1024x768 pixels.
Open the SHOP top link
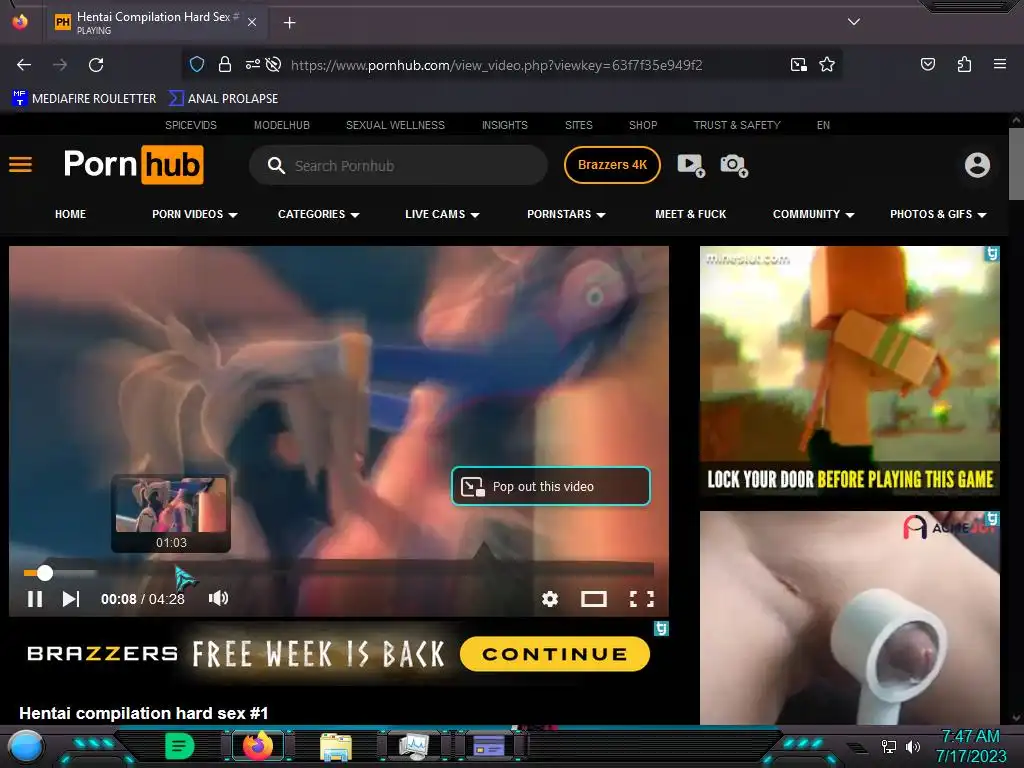point(643,125)
